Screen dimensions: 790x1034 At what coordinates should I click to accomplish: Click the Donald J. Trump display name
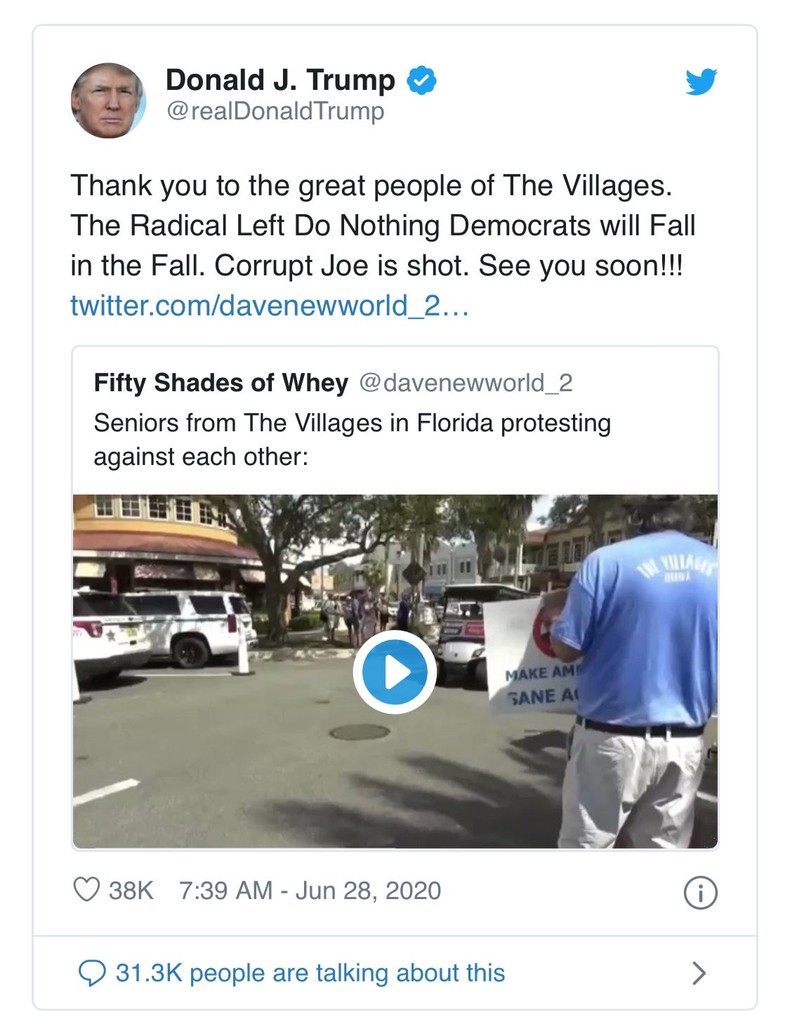(280, 80)
